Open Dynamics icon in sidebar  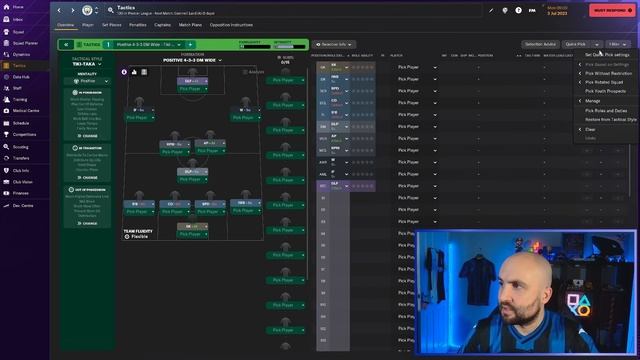[7, 54]
